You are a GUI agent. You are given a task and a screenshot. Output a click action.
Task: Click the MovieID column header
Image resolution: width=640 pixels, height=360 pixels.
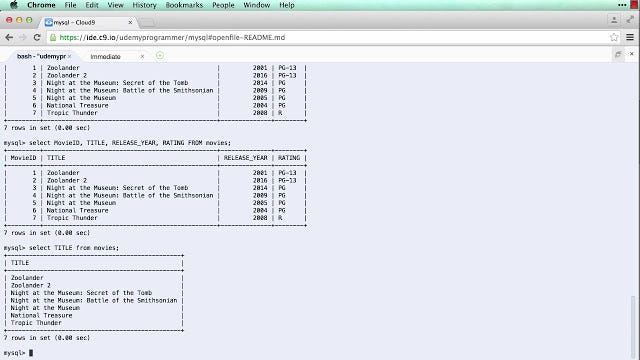click(23, 158)
